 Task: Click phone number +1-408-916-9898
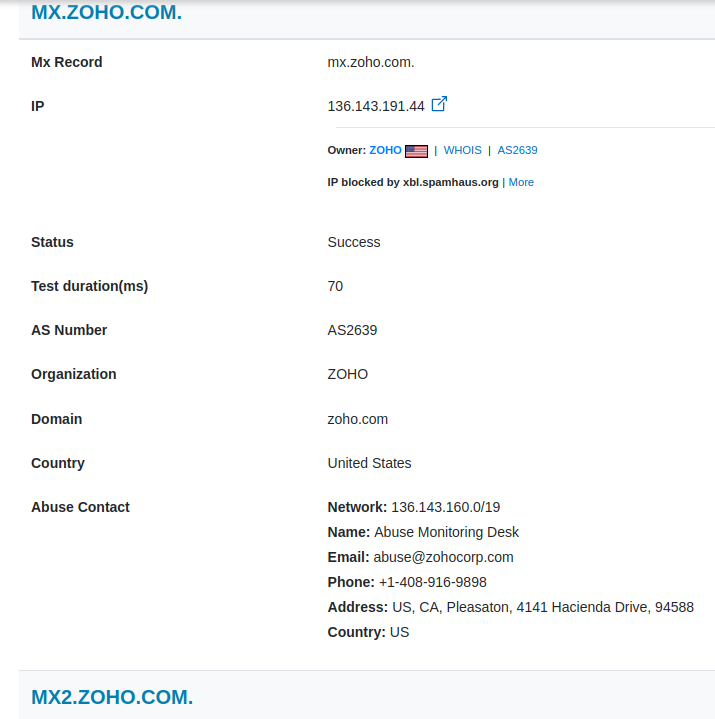432,582
